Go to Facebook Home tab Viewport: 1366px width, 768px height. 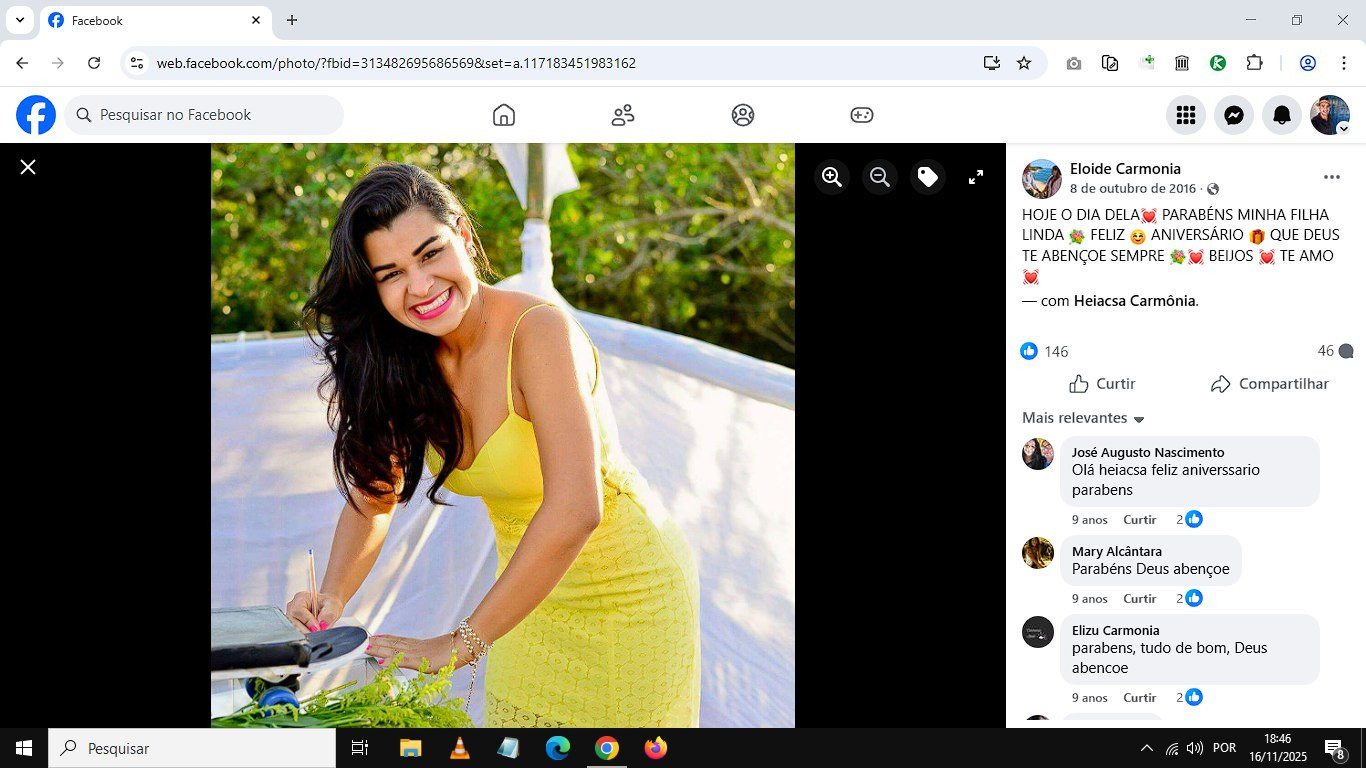click(504, 115)
